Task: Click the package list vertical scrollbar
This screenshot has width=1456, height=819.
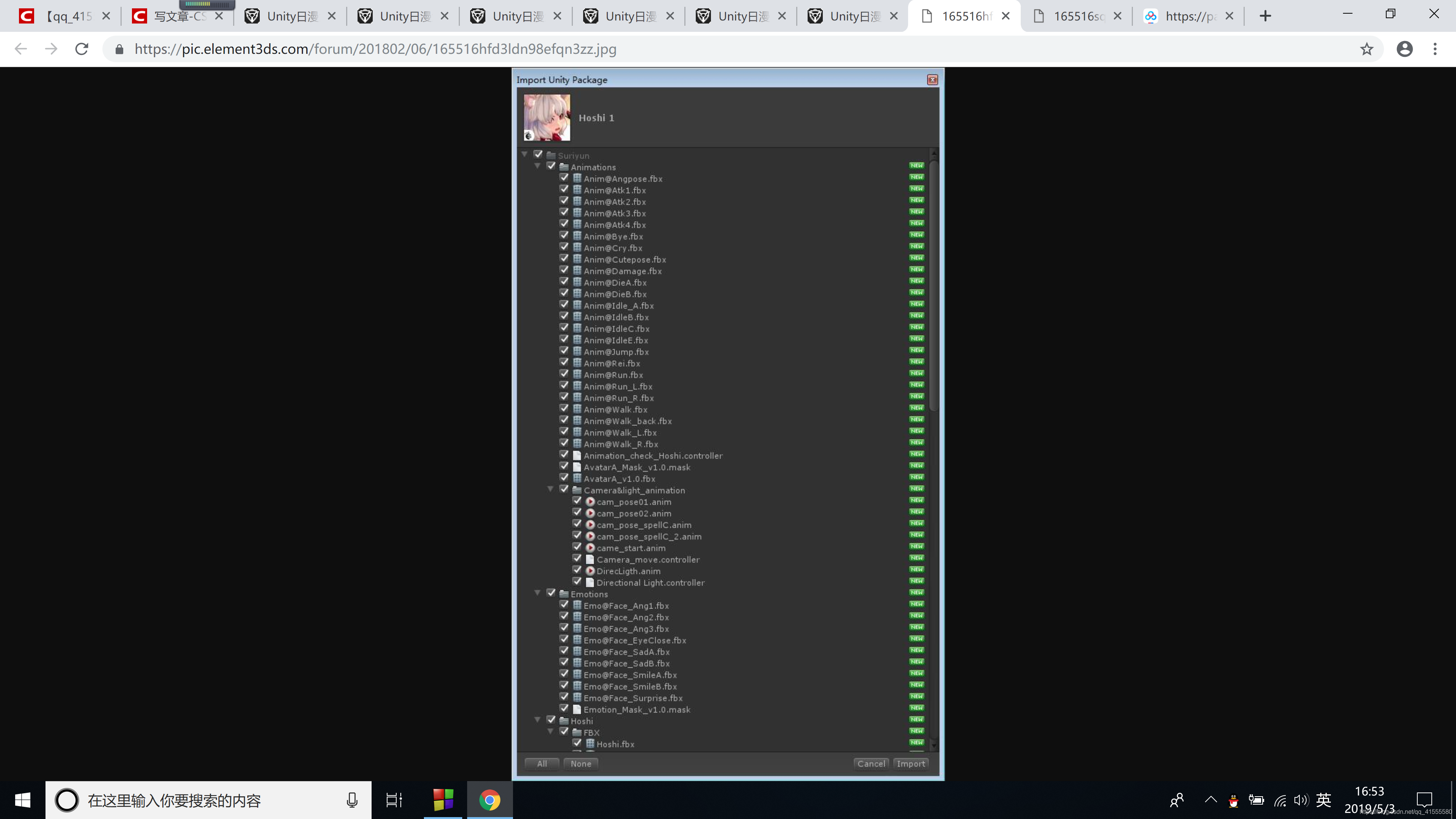Action: pos(934,286)
